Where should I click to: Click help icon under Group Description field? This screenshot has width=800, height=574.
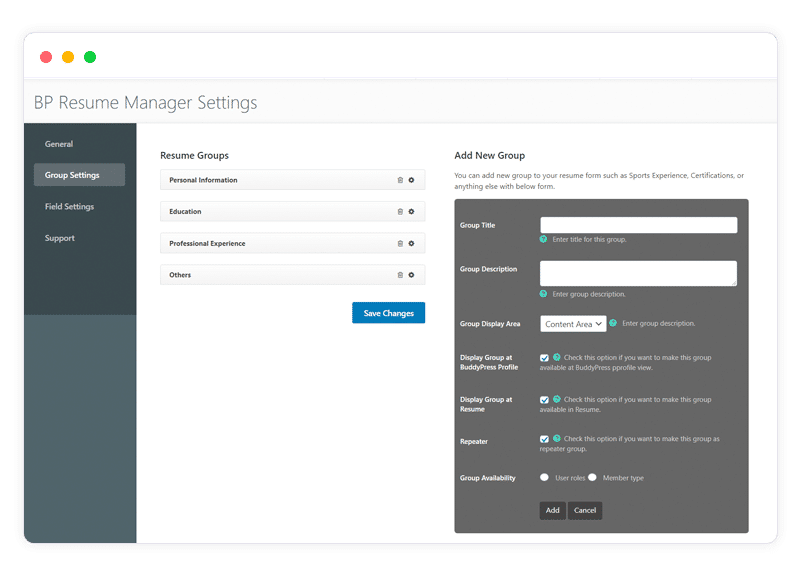pos(543,294)
